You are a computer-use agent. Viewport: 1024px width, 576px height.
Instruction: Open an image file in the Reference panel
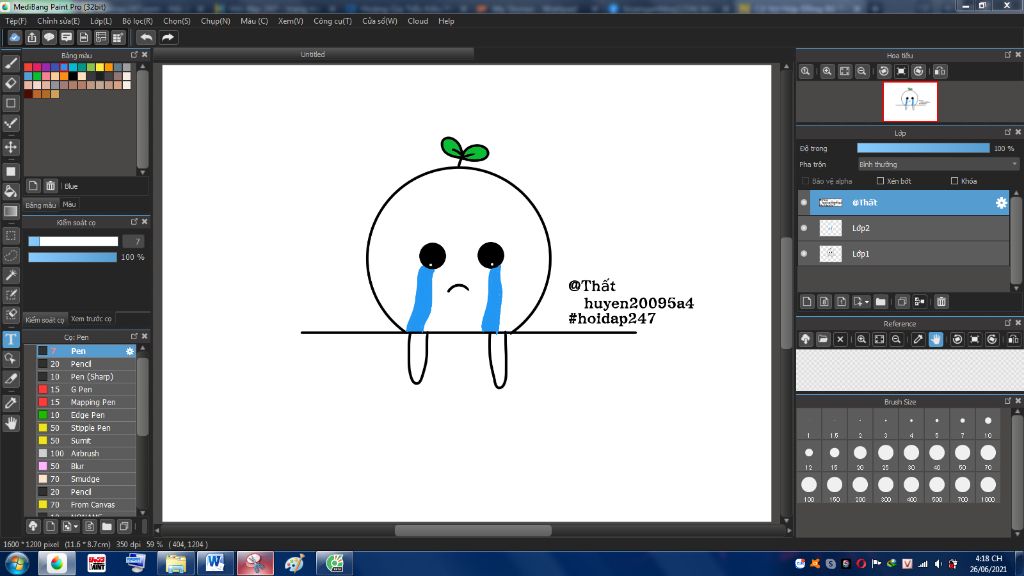(823, 340)
